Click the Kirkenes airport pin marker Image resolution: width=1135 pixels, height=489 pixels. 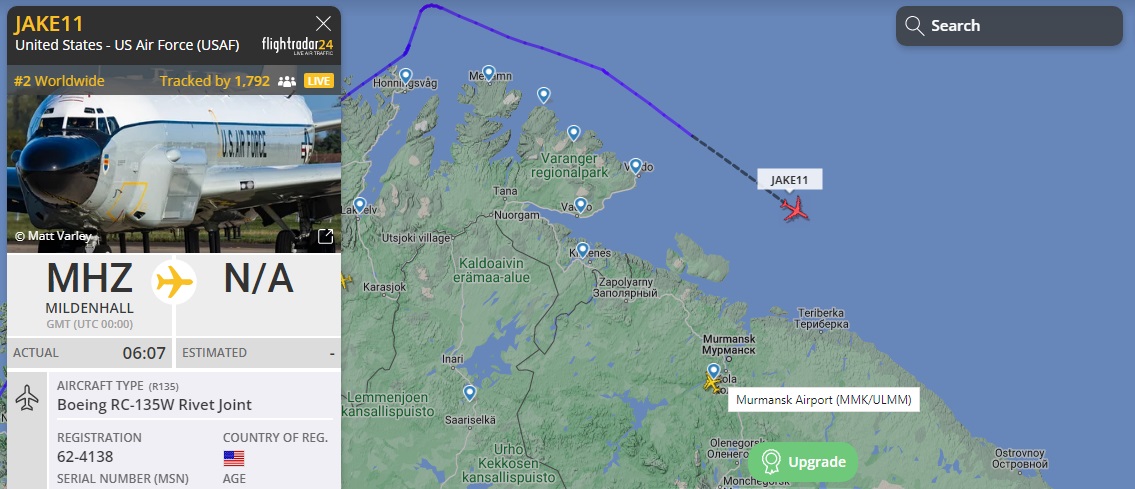click(x=582, y=250)
